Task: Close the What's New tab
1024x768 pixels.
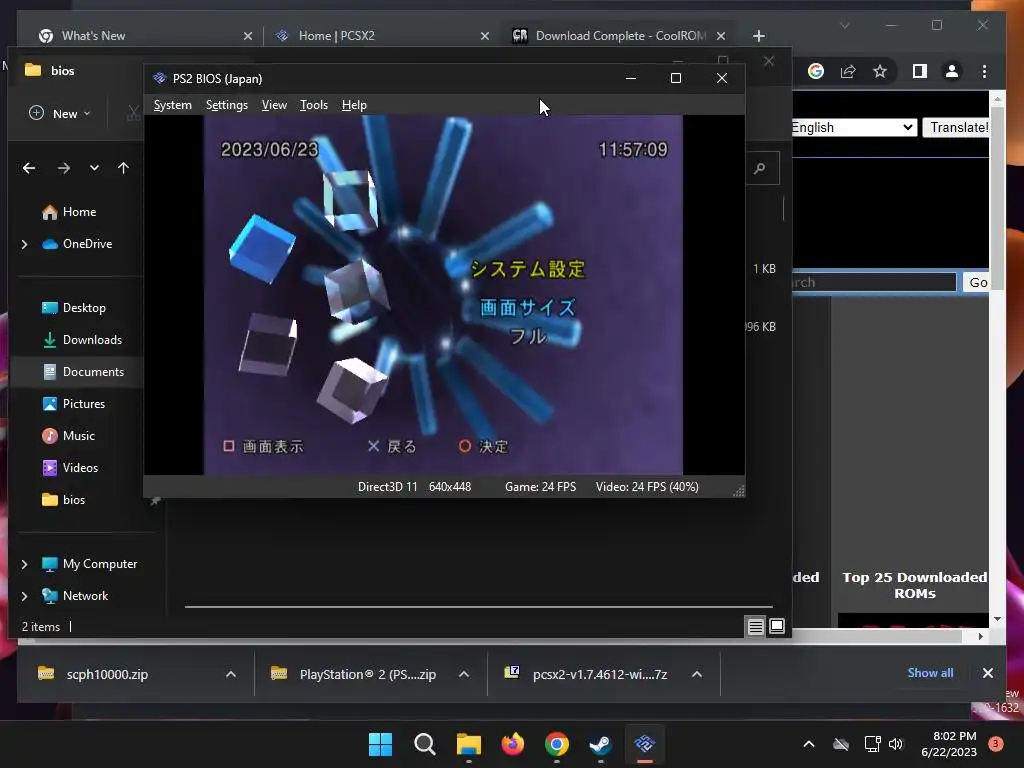Action: [248, 36]
